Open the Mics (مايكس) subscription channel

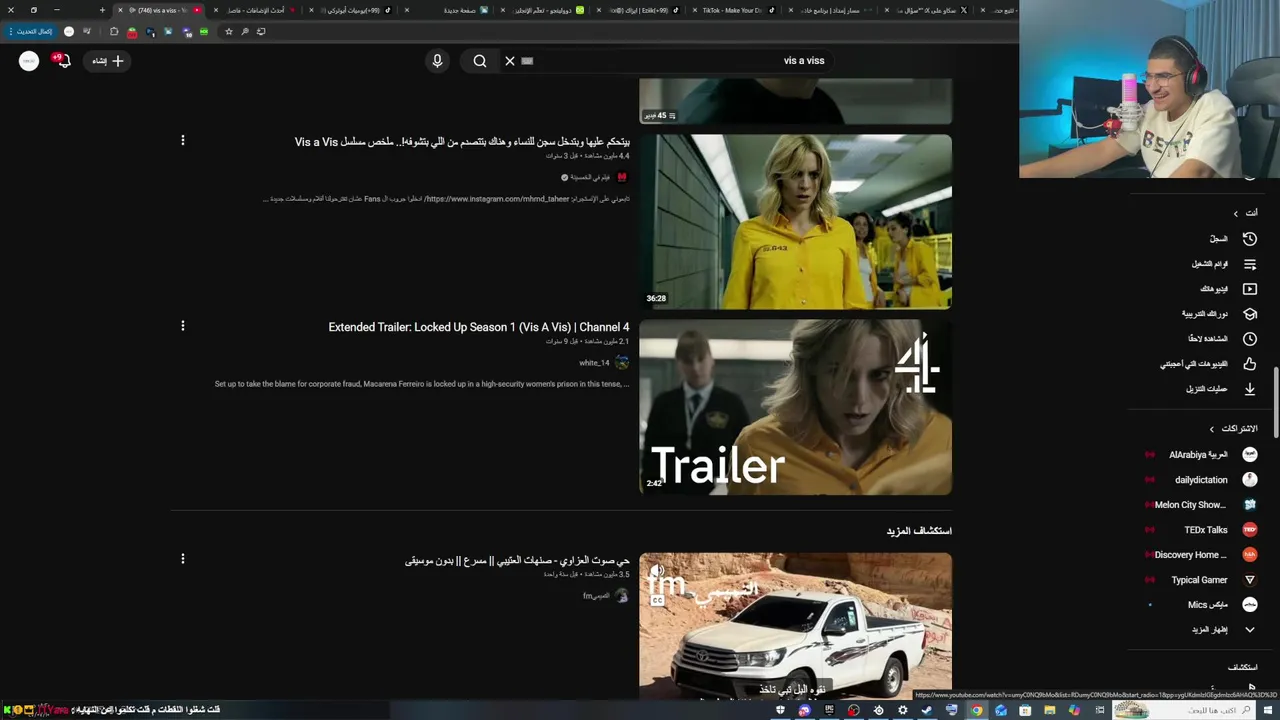[1201, 605]
